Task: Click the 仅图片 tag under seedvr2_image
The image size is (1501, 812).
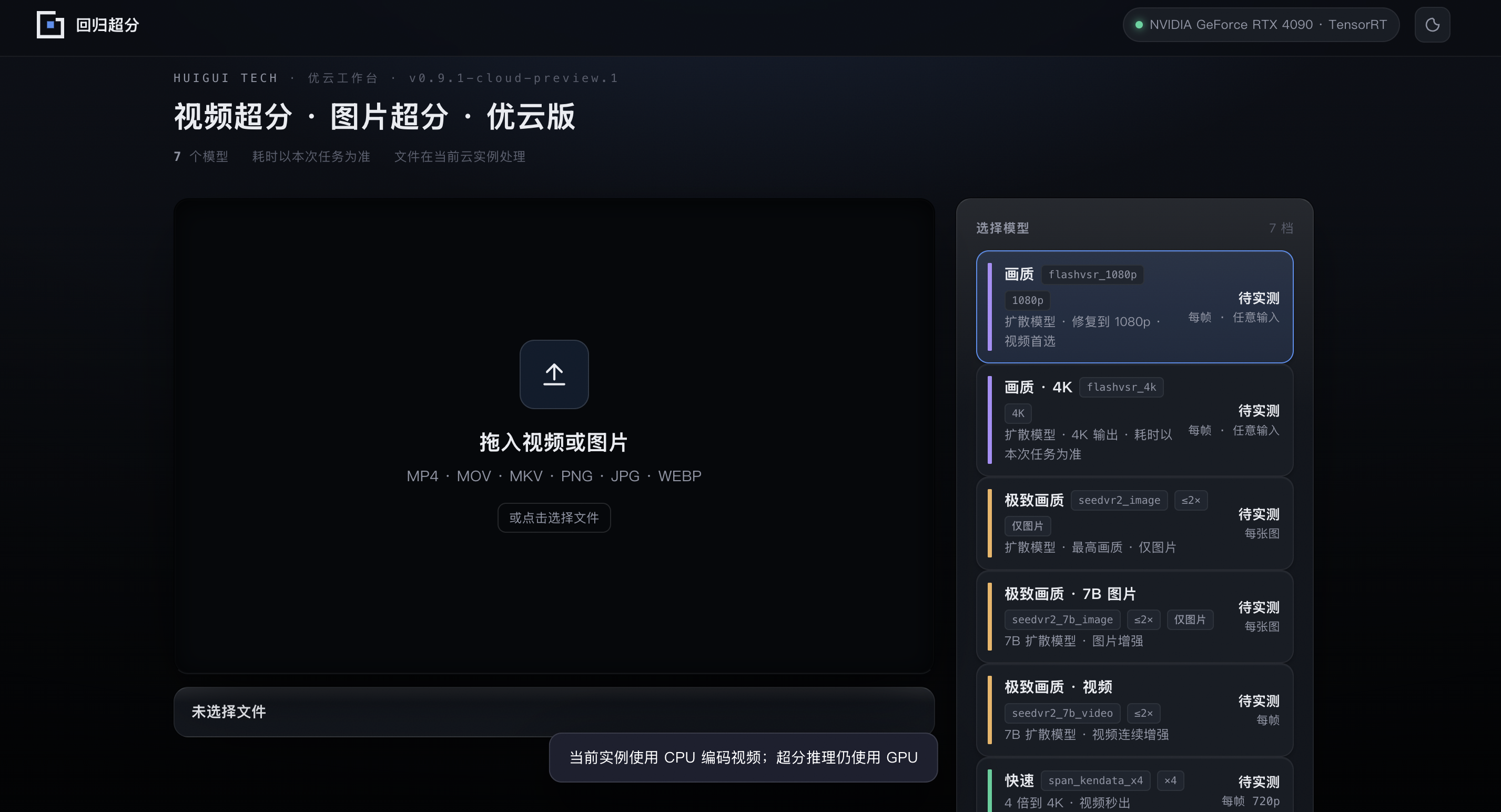Action: [1027, 526]
